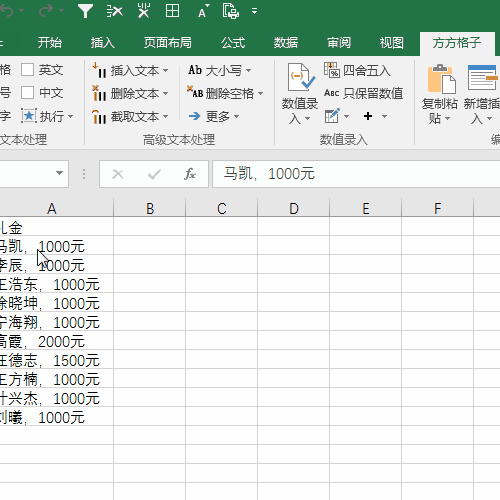The height and width of the screenshot is (500, 500).
Task: Expand the 大小写 dropdown arrow
Action: tap(248, 71)
